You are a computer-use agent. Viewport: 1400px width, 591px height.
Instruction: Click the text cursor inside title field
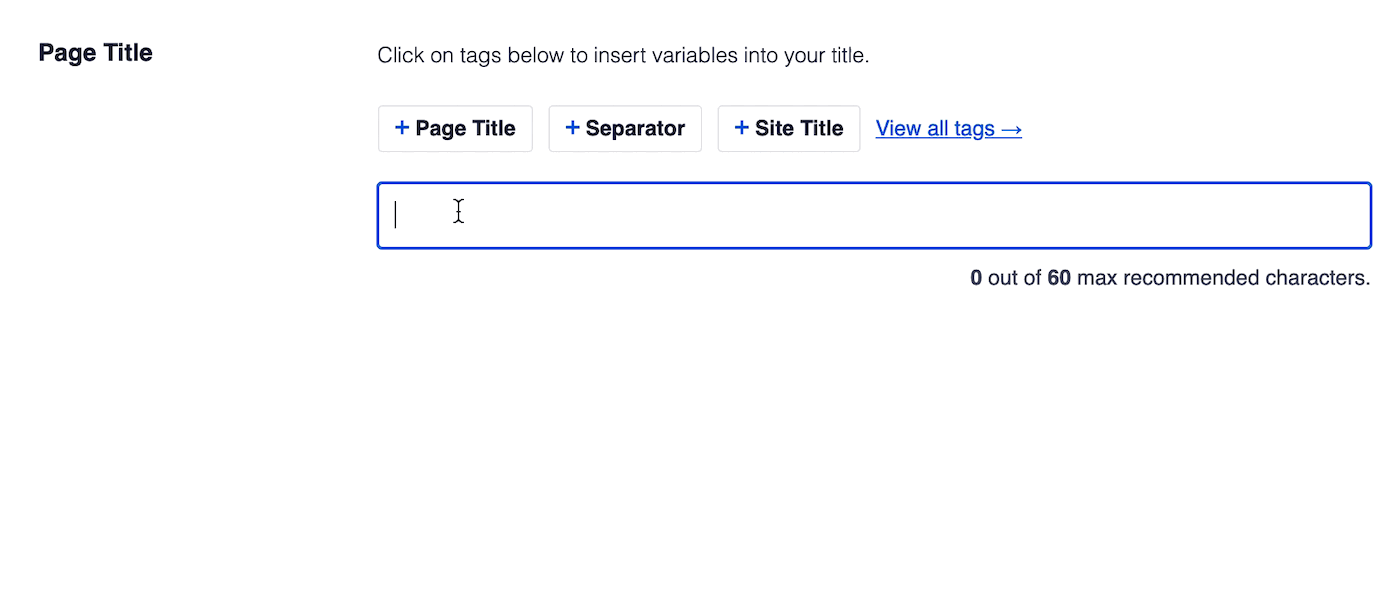coord(396,215)
